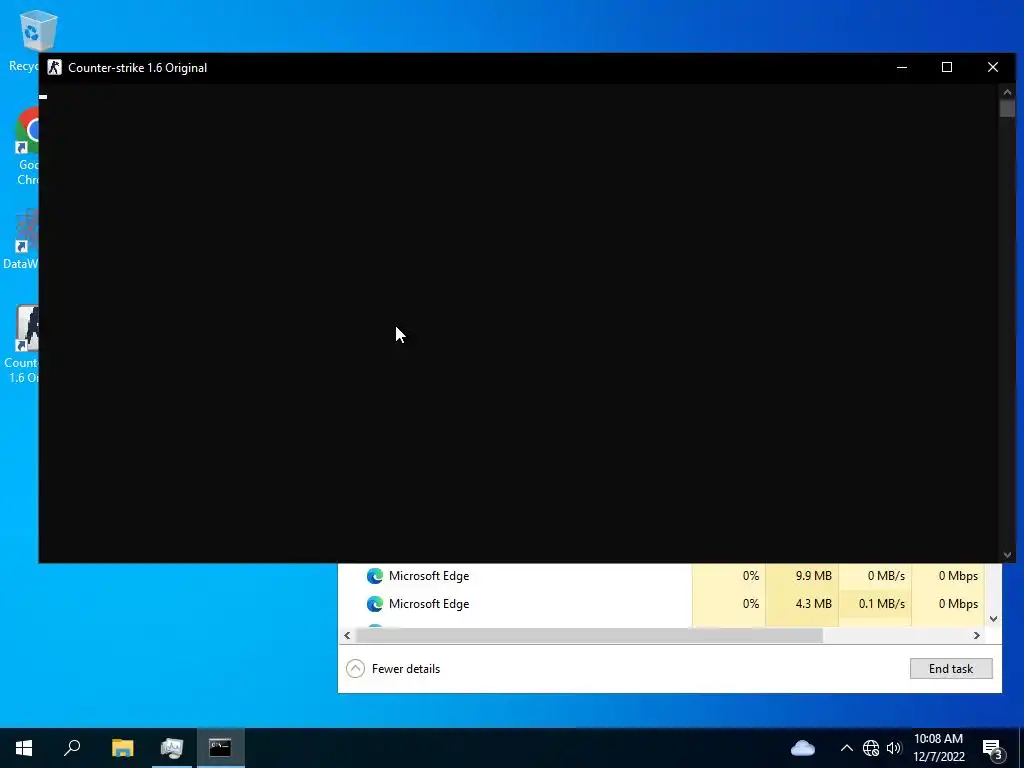Click the cloud weather tray icon
Screen dimensions: 1024x768
pyautogui.click(x=803, y=748)
